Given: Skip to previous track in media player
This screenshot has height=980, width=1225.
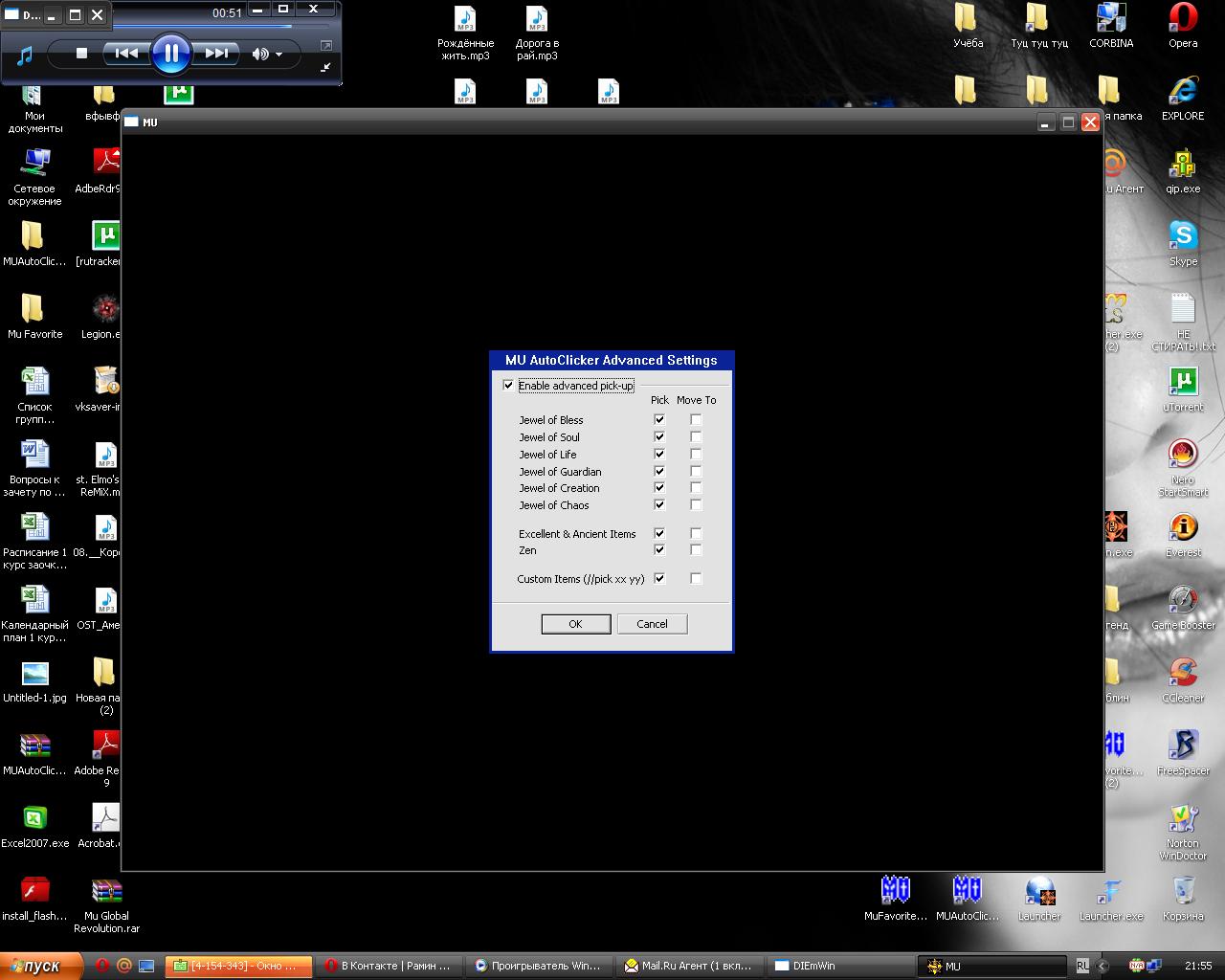Looking at the screenshot, I should click(x=126, y=54).
